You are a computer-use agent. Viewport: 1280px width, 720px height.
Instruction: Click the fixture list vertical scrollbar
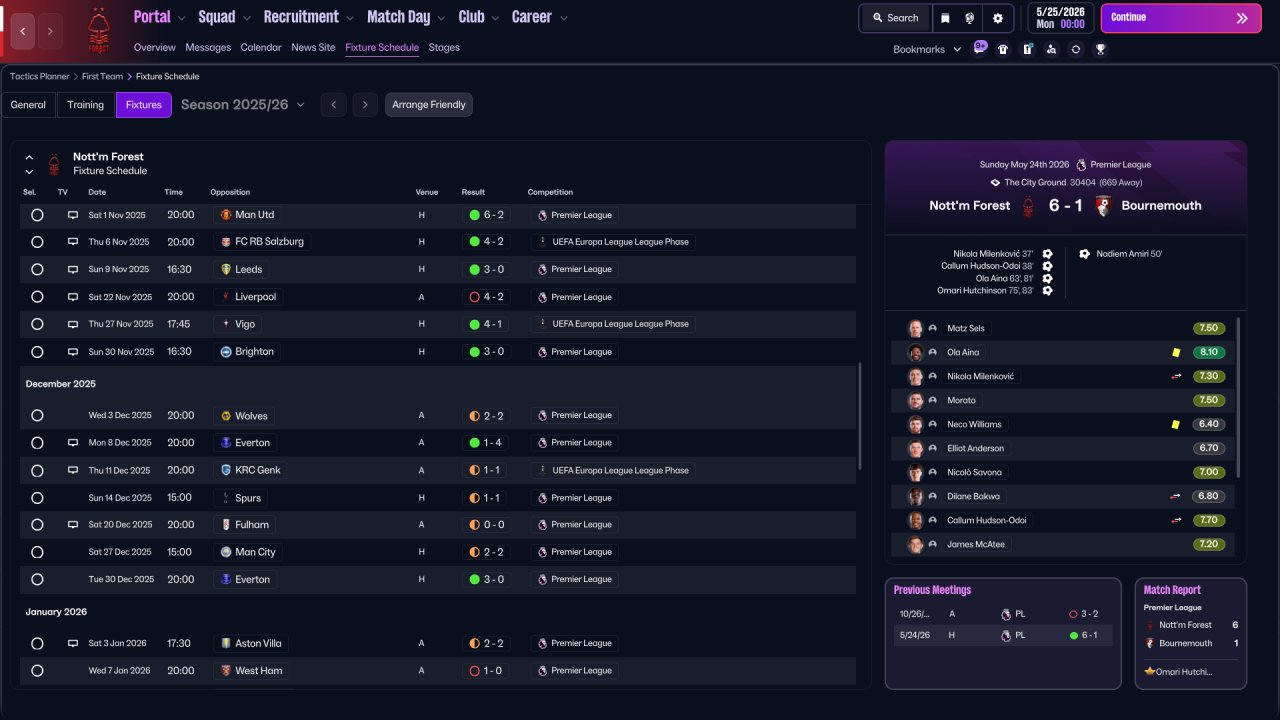pyautogui.click(x=860, y=416)
